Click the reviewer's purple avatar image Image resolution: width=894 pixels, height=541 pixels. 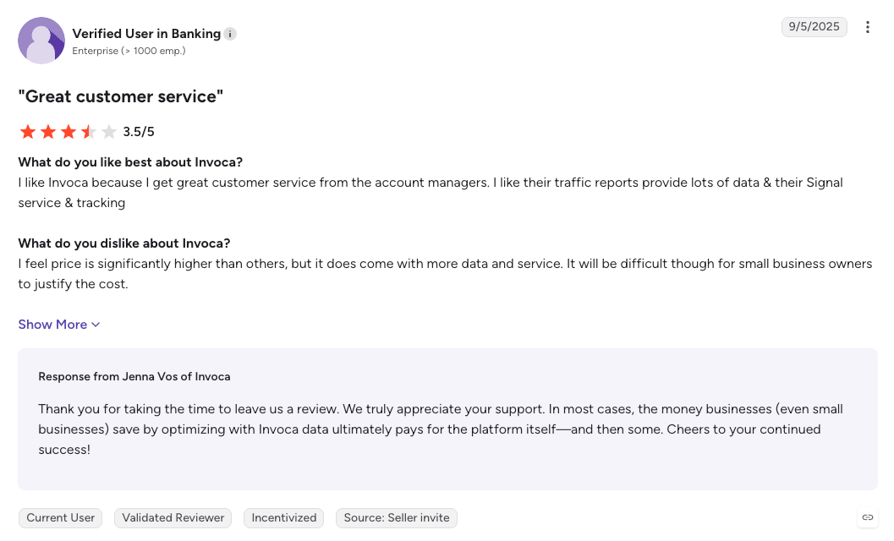point(41,40)
